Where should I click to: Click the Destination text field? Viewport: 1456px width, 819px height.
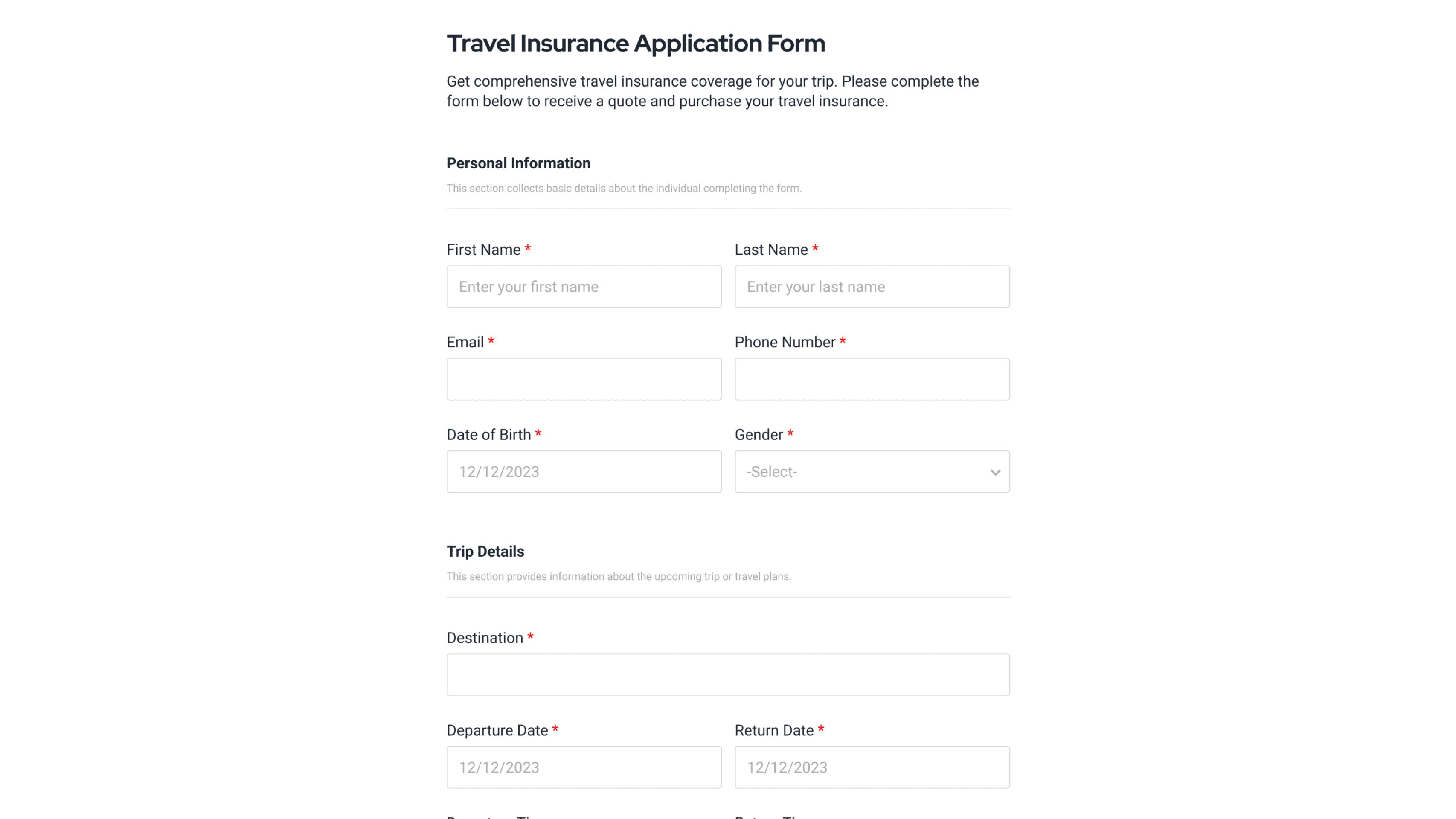pos(727,674)
